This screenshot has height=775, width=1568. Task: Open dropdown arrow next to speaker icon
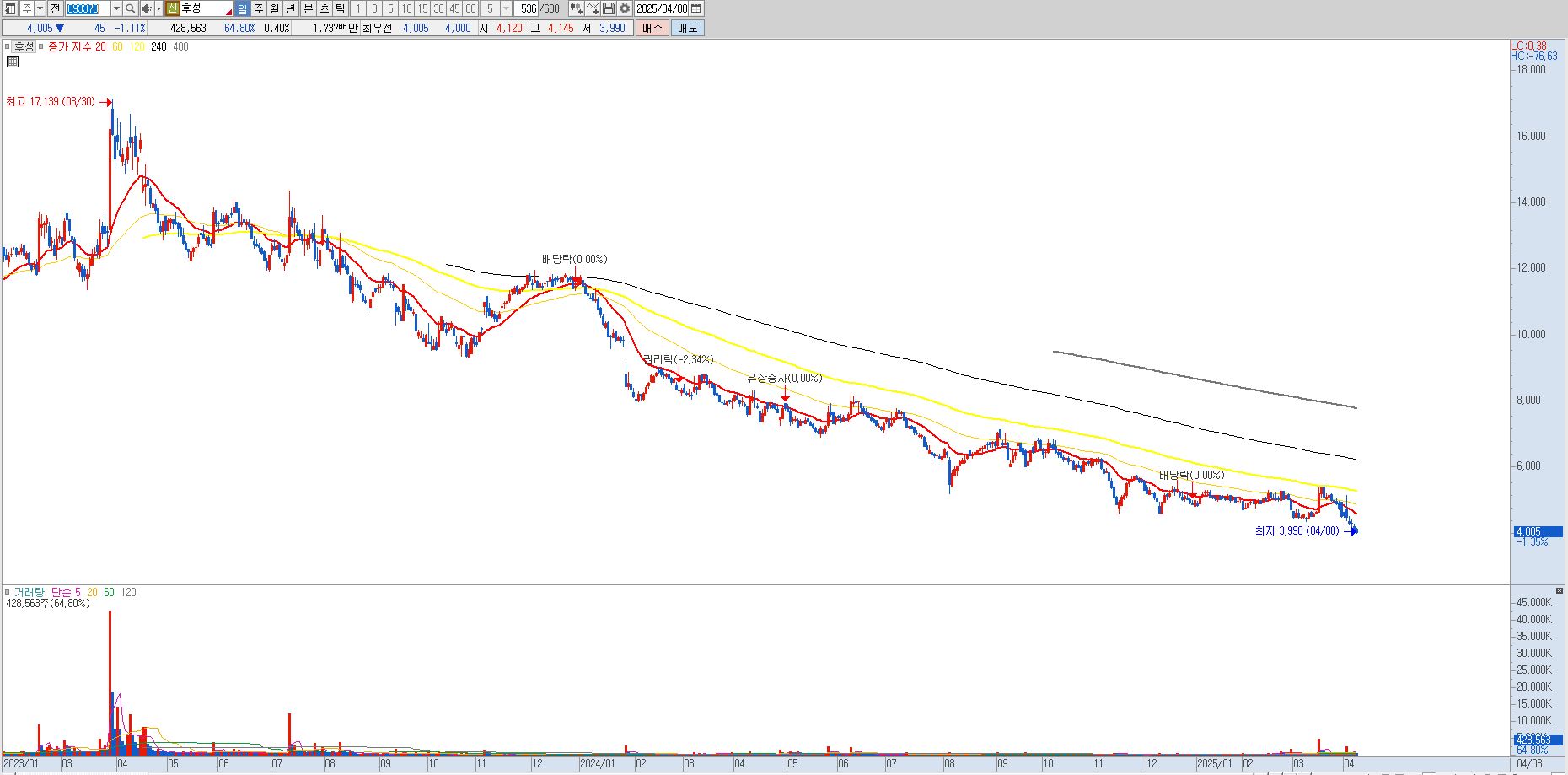(158, 8)
